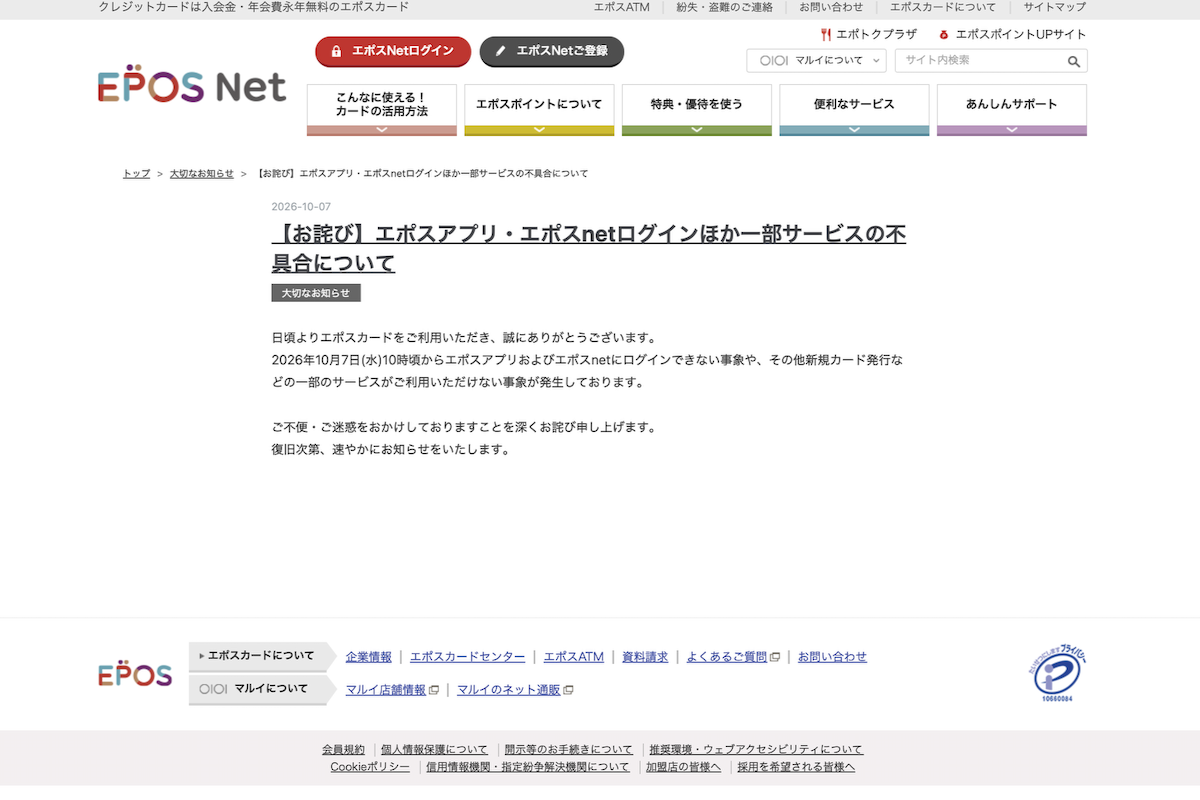Click the OIOI logo in footer マルイについて tab
Image resolution: width=1200 pixels, height=800 pixels.
214,689
